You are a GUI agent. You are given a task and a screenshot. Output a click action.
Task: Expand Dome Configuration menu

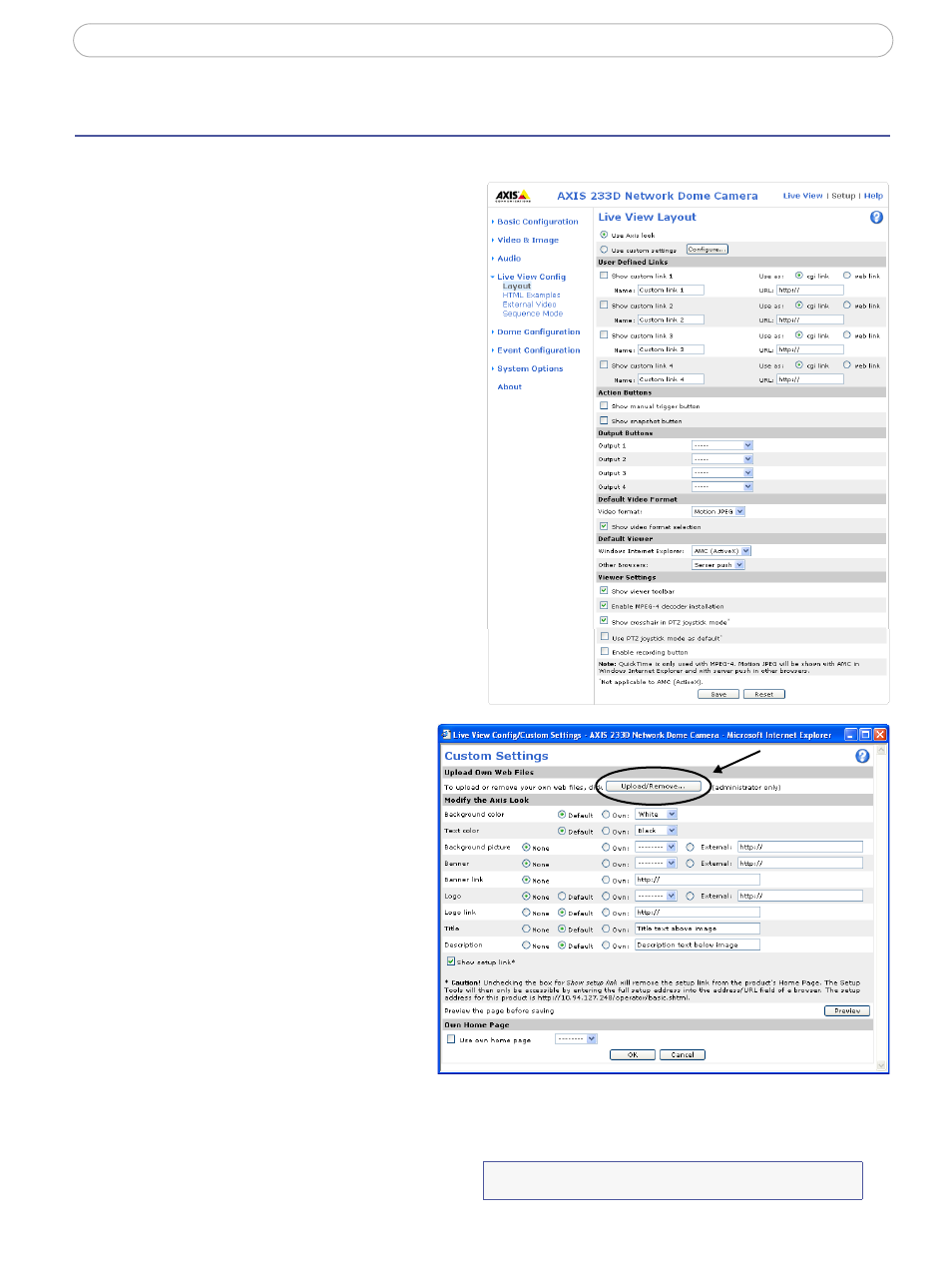tap(539, 331)
